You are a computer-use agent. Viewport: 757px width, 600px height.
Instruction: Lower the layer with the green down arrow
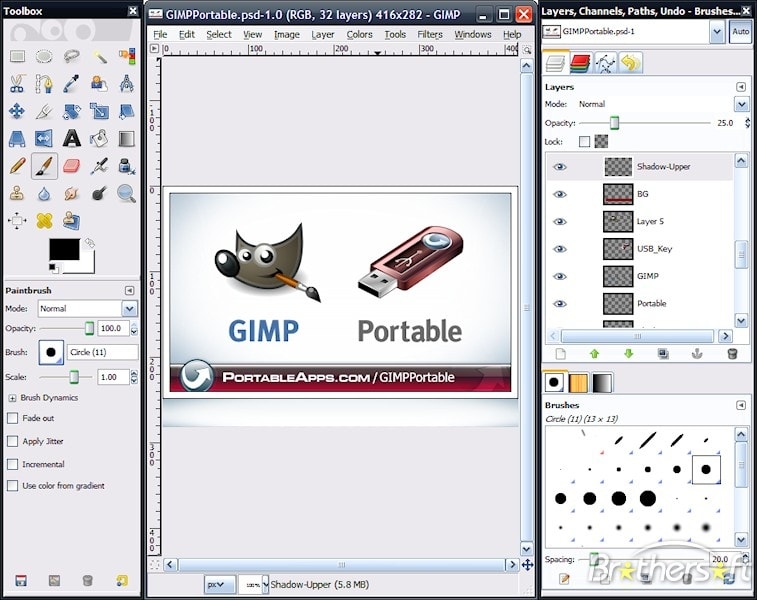tap(629, 354)
